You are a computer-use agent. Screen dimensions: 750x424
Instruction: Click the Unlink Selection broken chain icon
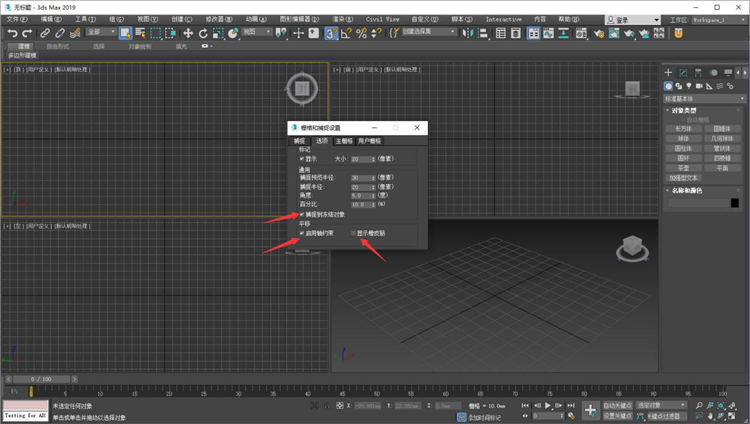[60, 33]
